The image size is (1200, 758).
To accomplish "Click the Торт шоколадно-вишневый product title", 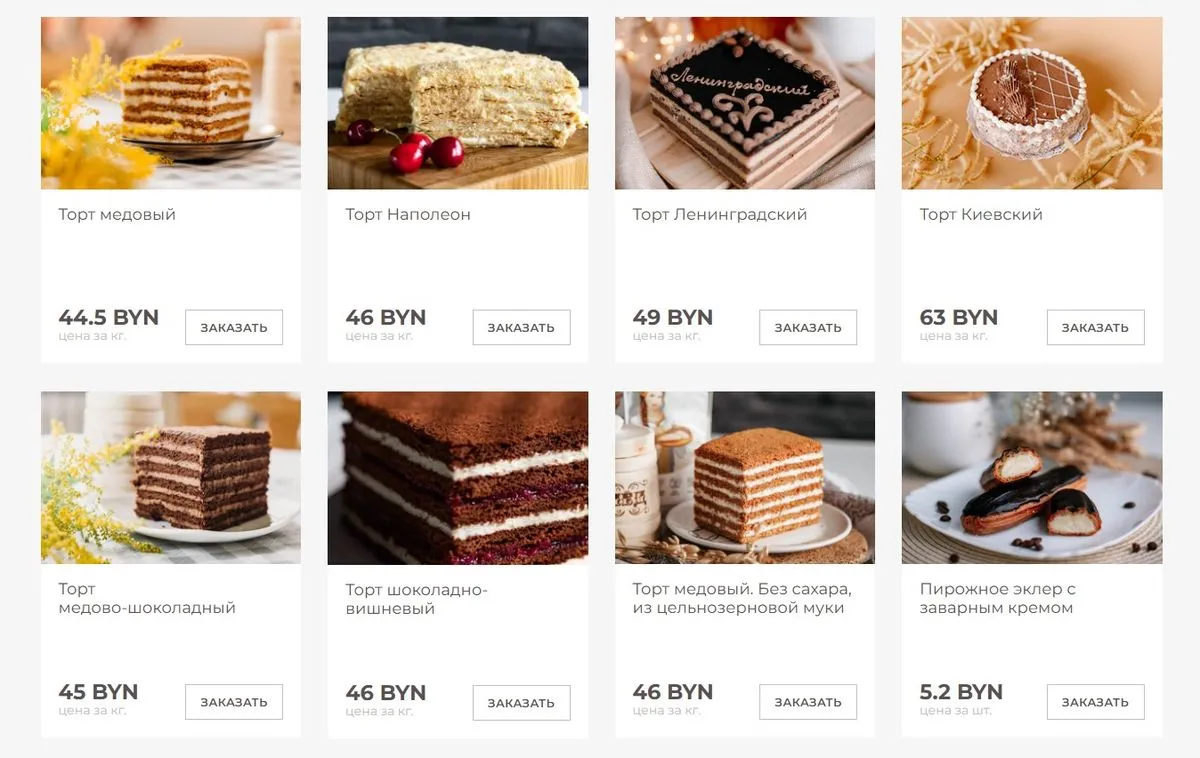I will [x=417, y=599].
